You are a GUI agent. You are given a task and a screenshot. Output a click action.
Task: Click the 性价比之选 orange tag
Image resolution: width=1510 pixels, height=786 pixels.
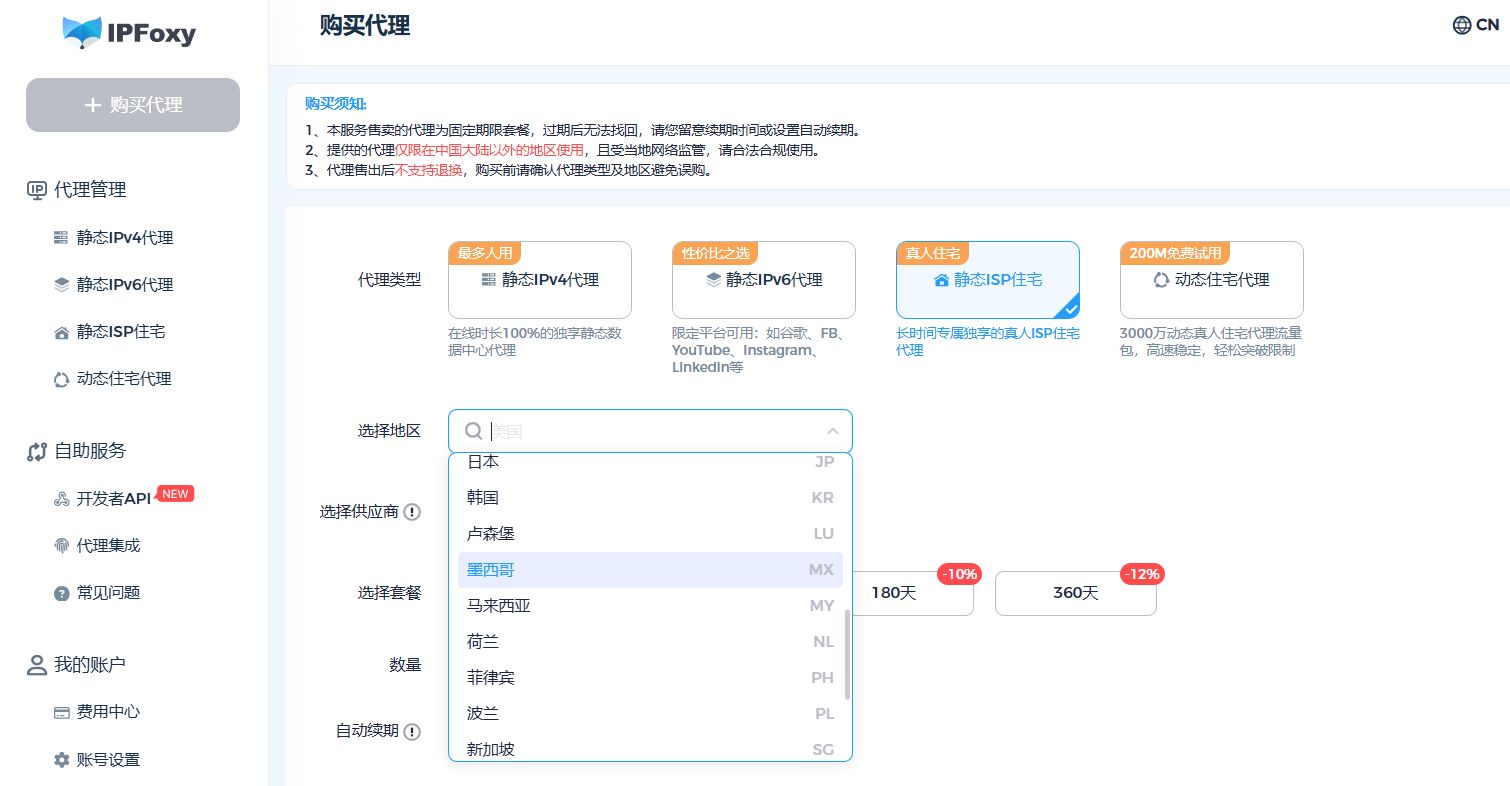(x=715, y=253)
